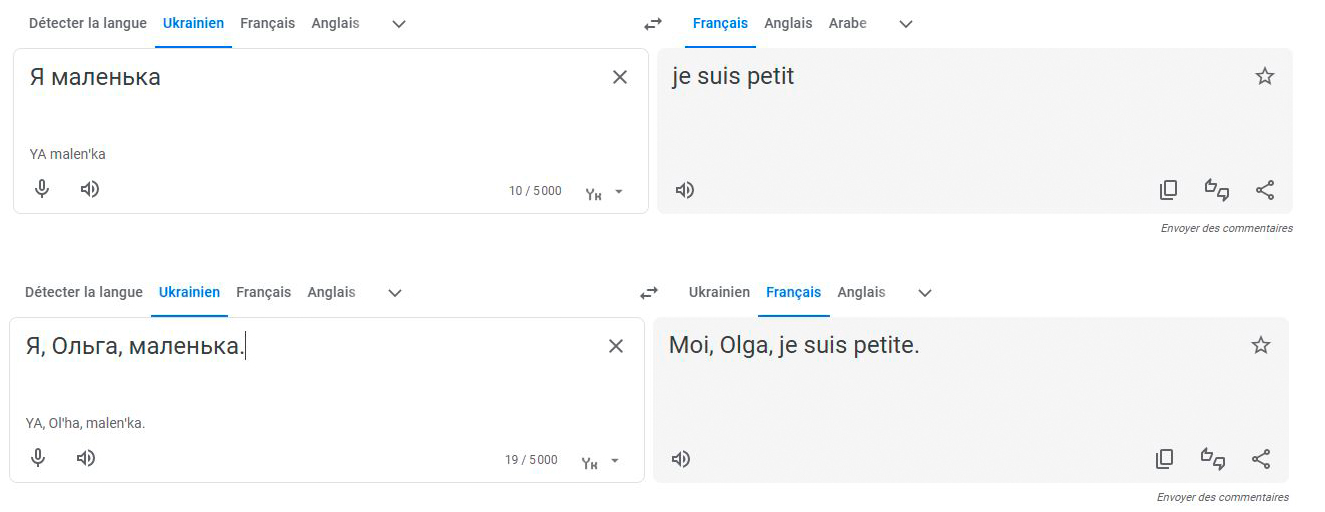Select the Arabe target language tab

tap(847, 23)
